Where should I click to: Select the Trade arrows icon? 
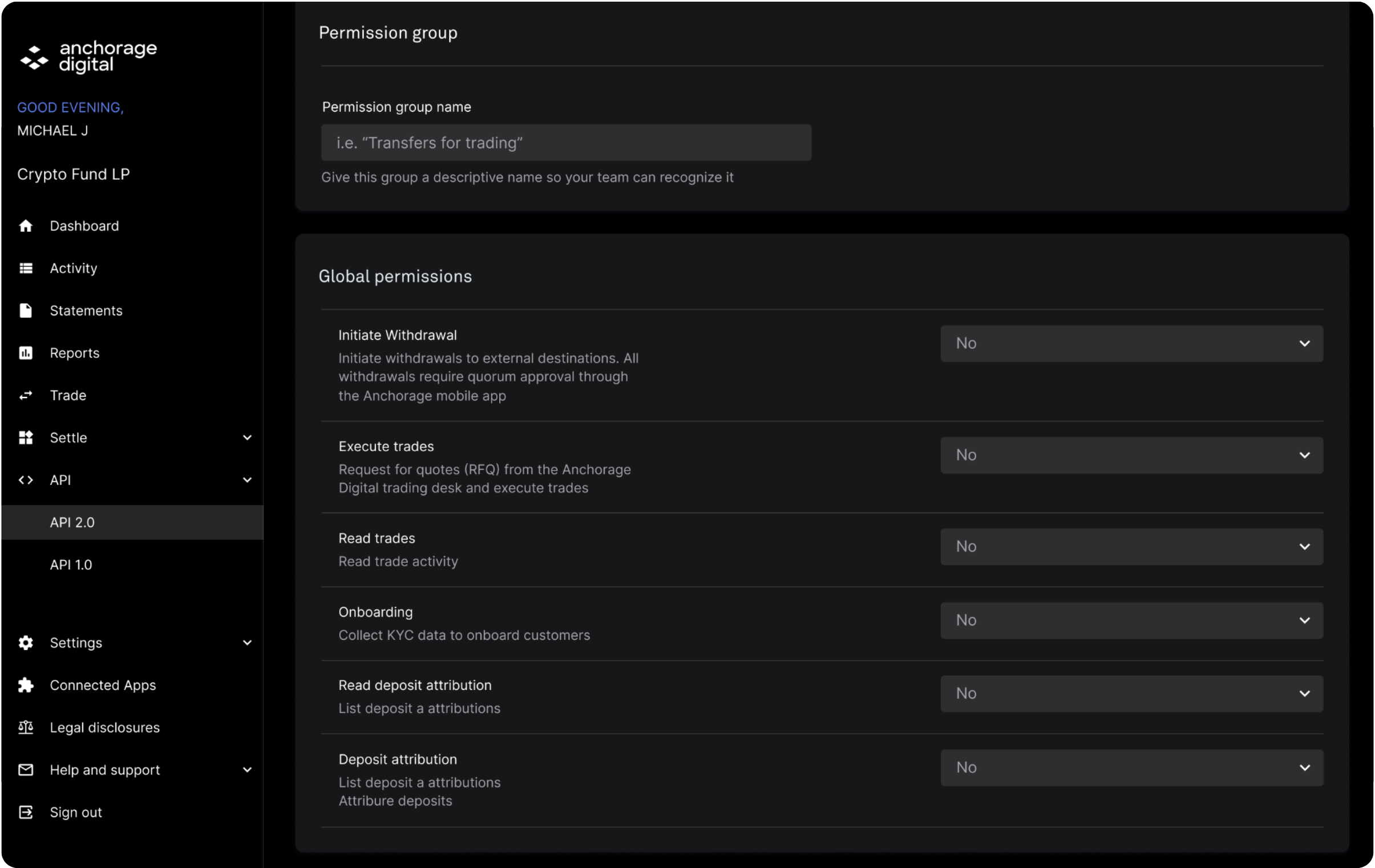(26, 395)
